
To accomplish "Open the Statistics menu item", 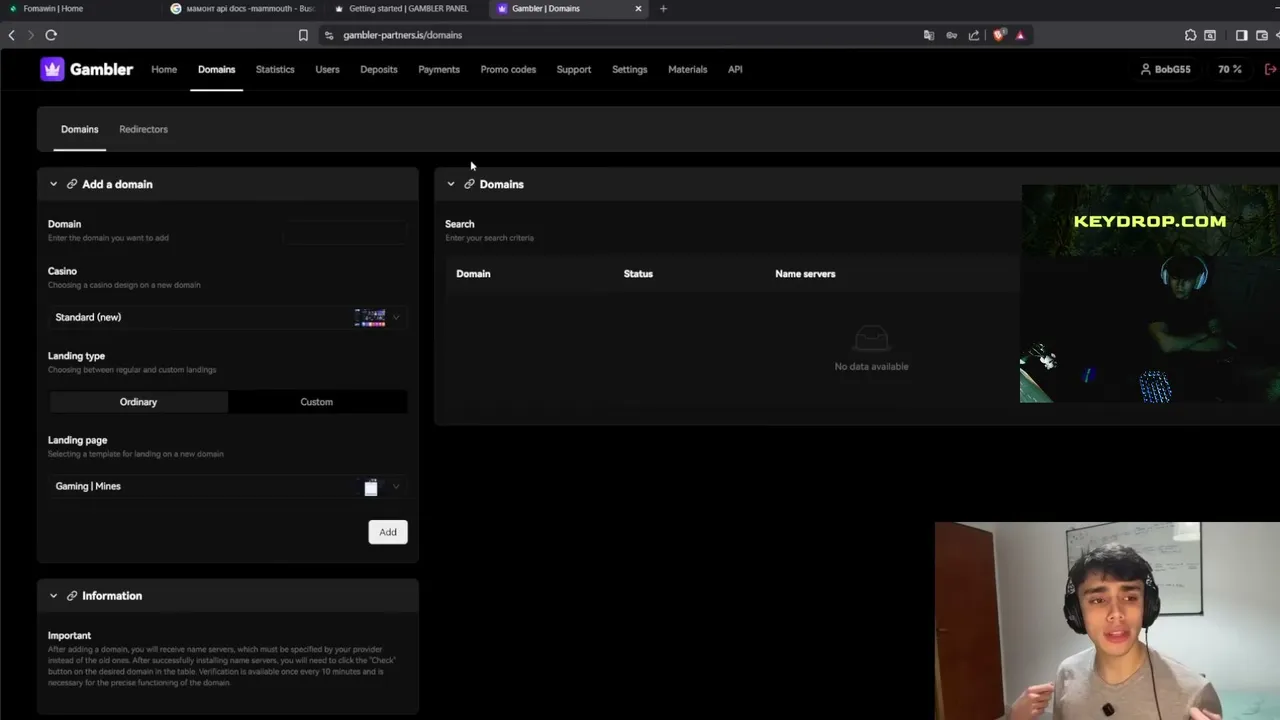I will [x=275, y=69].
